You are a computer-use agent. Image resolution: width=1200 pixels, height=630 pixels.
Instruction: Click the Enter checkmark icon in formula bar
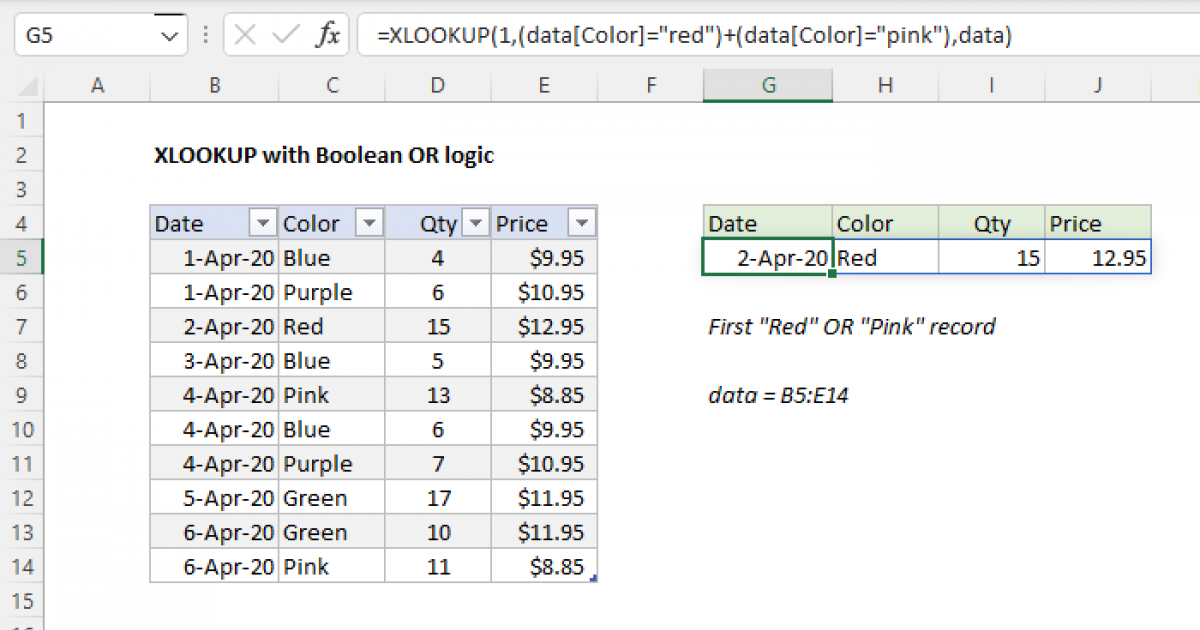pyautogui.click(x=286, y=37)
